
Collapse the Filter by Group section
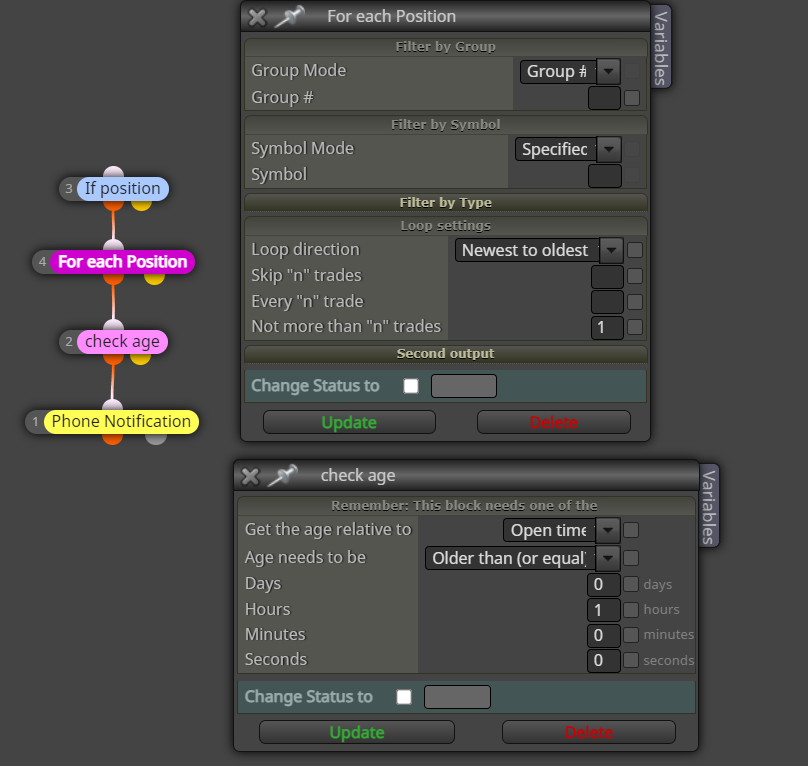446,47
